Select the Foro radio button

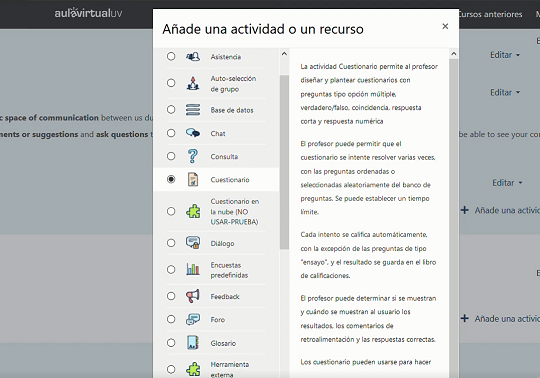click(x=171, y=319)
